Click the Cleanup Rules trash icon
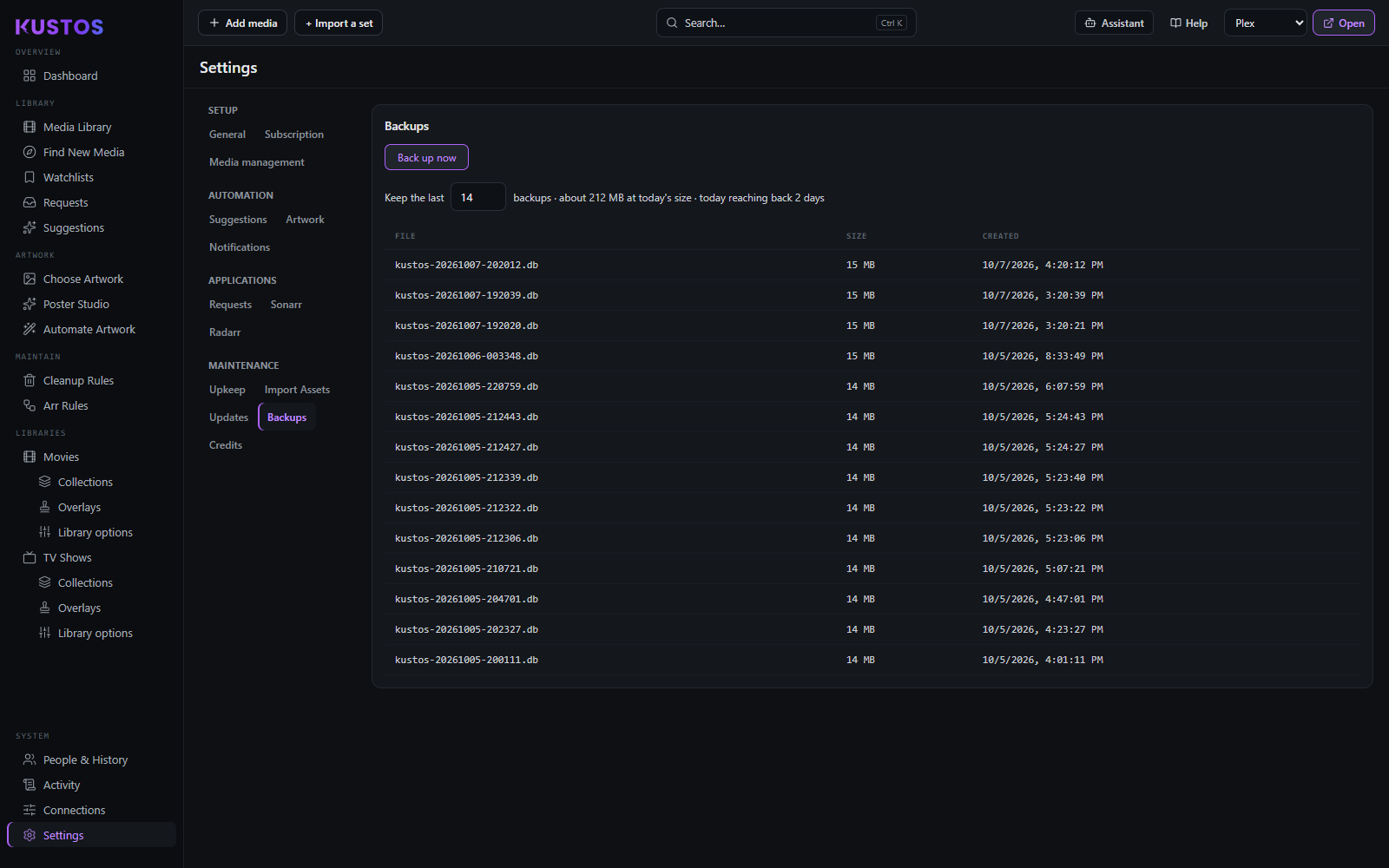1389x868 pixels. coord(30,380)
